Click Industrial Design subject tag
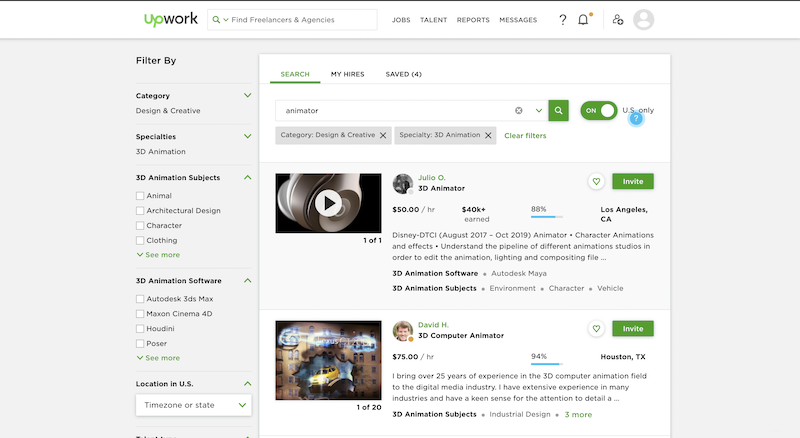The image size is (800, 438). point(520,415)
